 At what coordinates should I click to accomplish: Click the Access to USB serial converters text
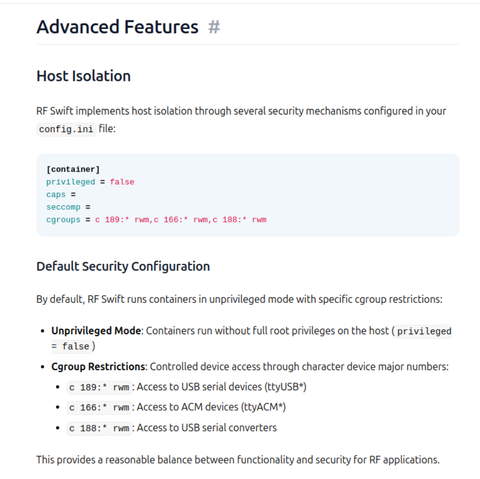click(x=207, y=428)
